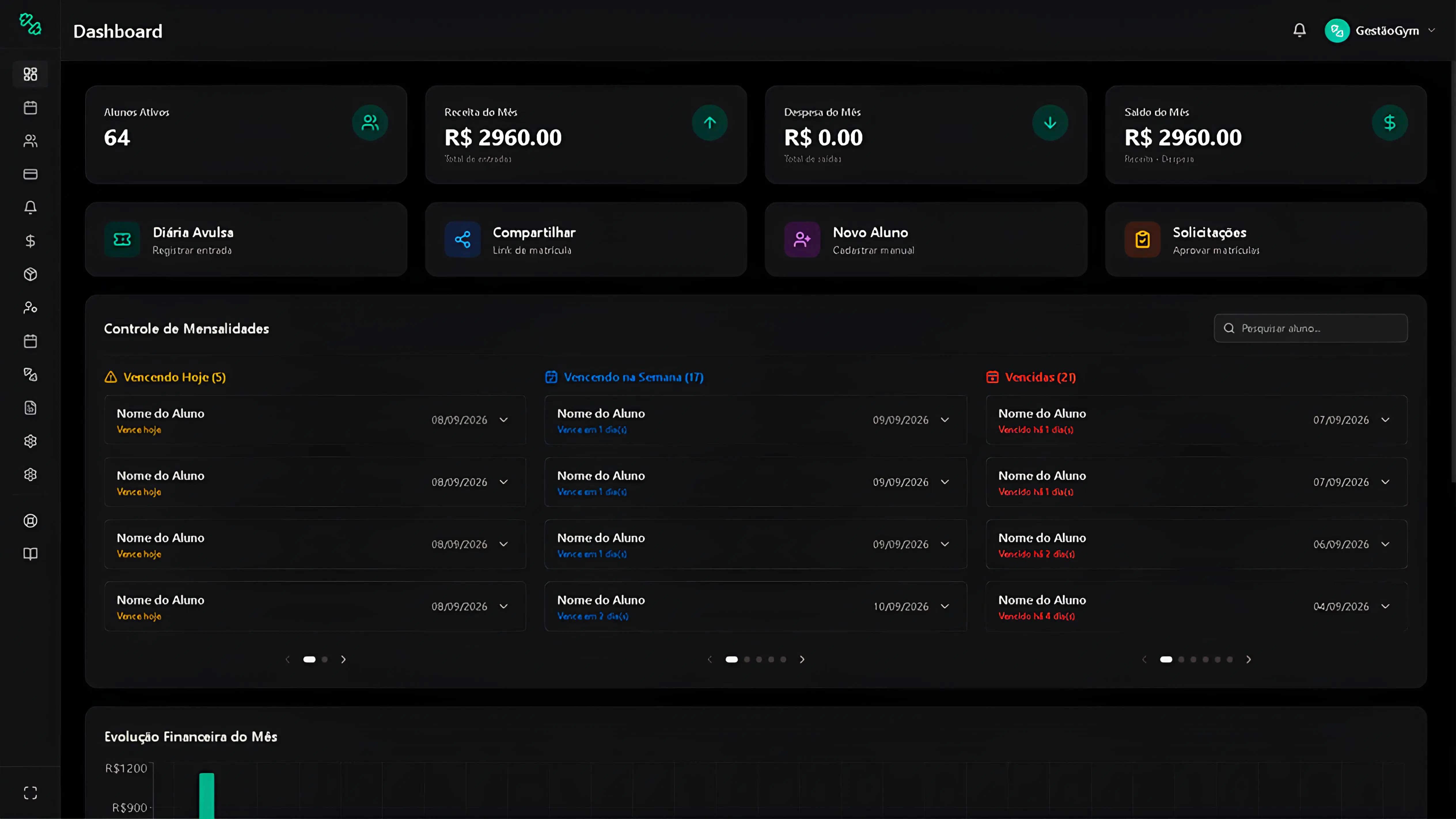The height and width of the screenshot is (819, 1456).
Task: Open the bell alerts icon in sidebar
Action: pyautogui.click(x=31, y=207)
